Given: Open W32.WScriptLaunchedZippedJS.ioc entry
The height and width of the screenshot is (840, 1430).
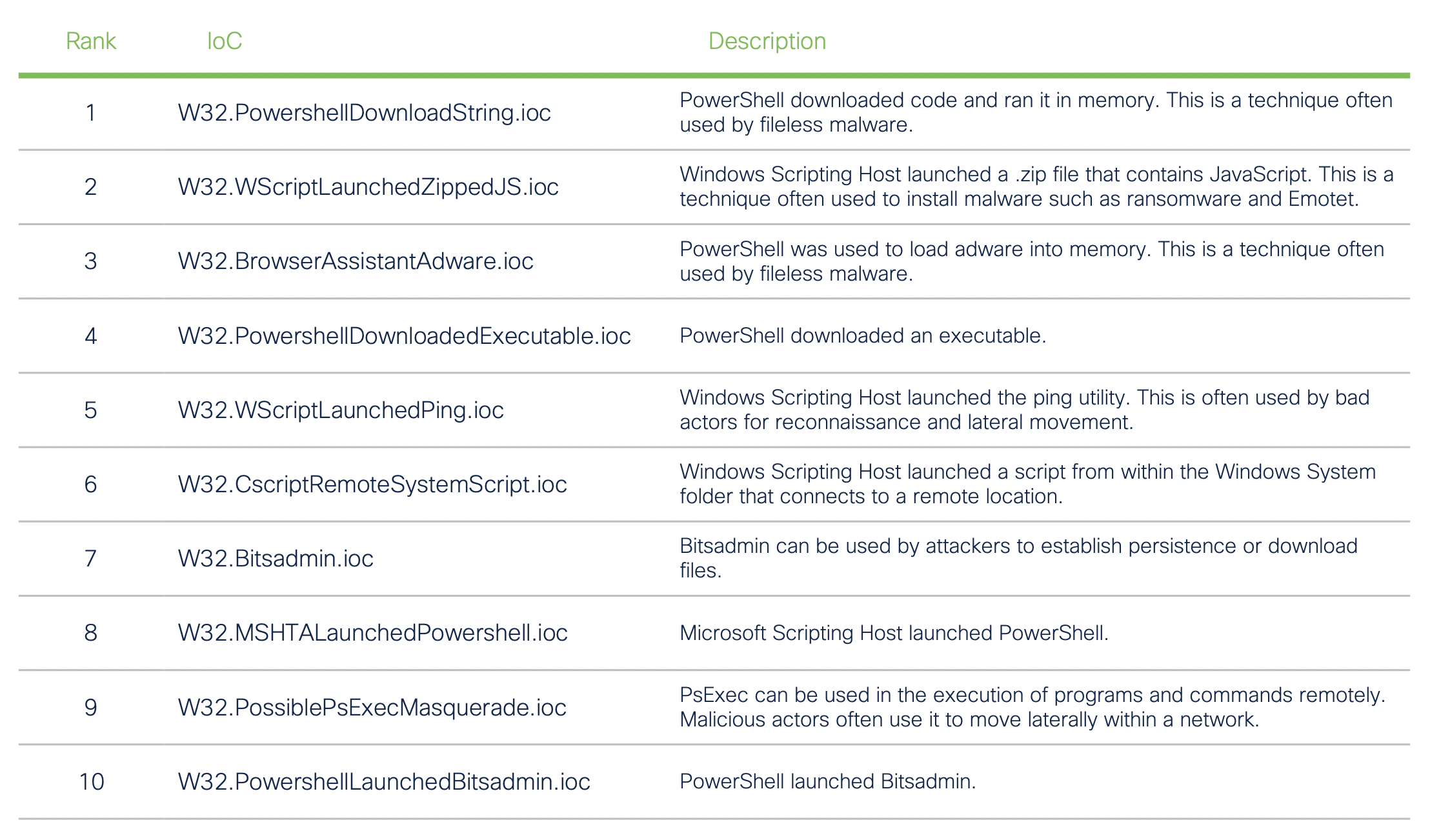Looking at the screenshot, I should click(x=368, y=187).
